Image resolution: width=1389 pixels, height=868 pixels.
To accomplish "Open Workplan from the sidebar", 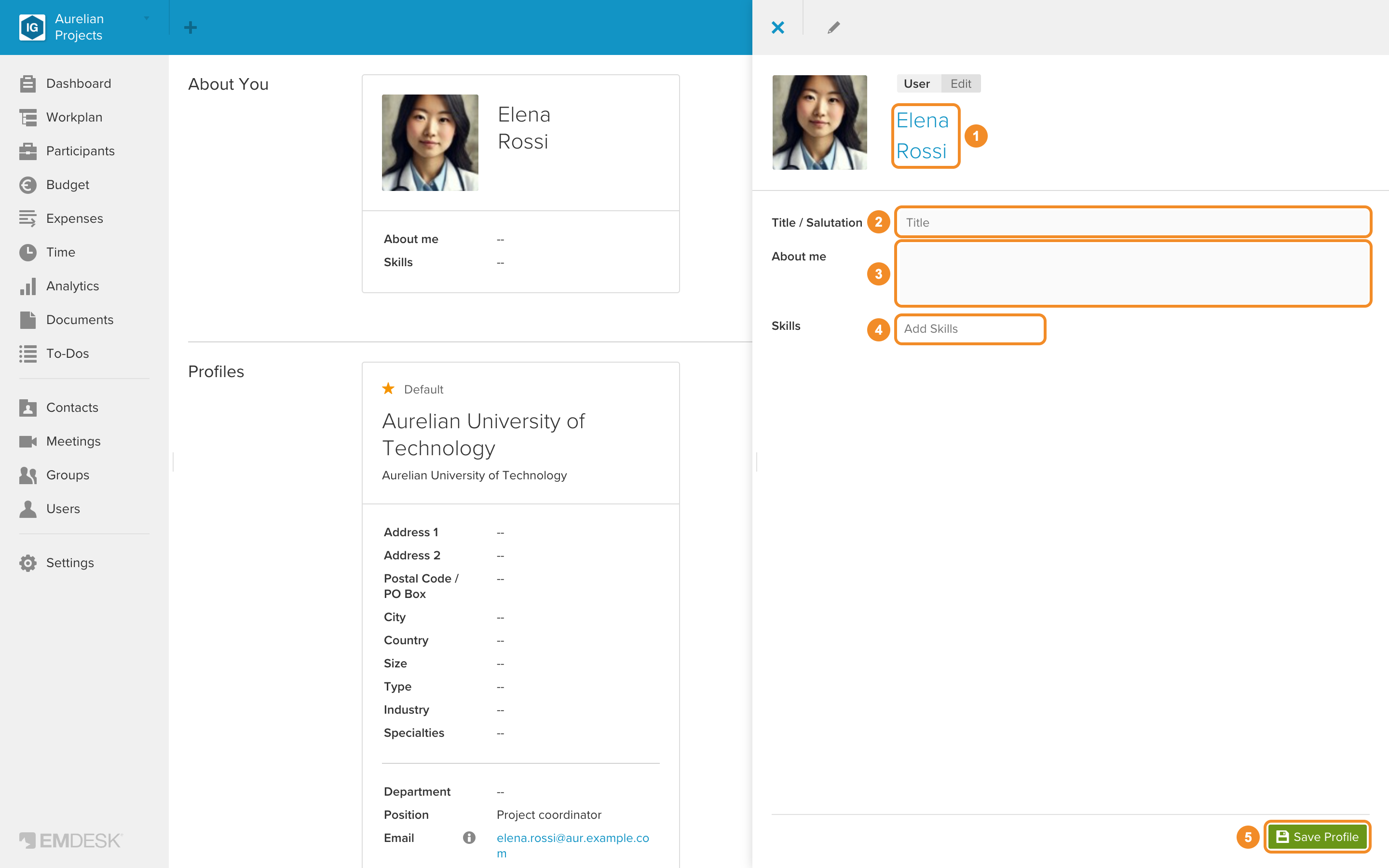I will (x=74, y=117).
